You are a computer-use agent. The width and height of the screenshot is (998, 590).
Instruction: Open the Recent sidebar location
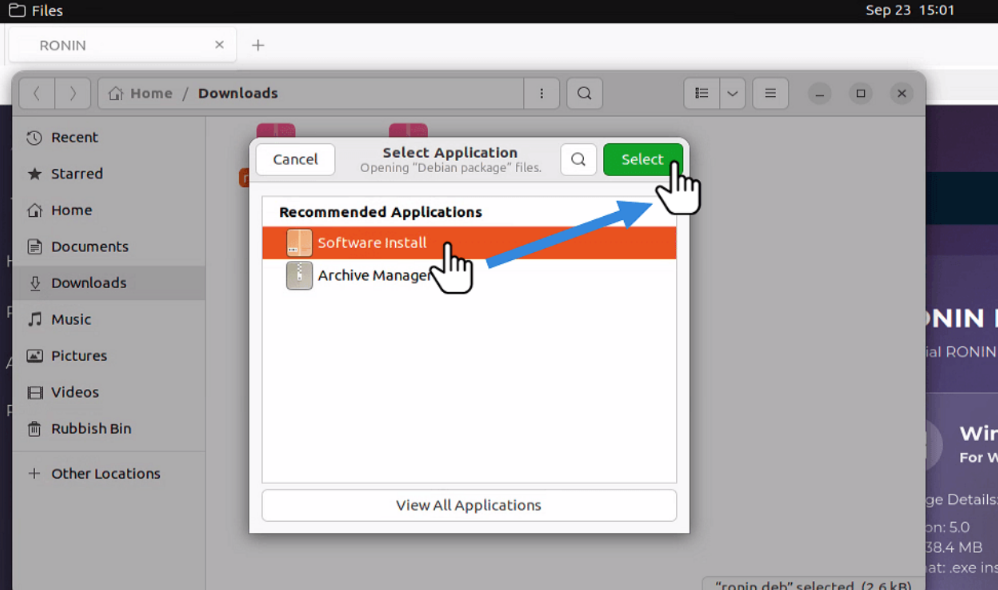tap(74, 137)
